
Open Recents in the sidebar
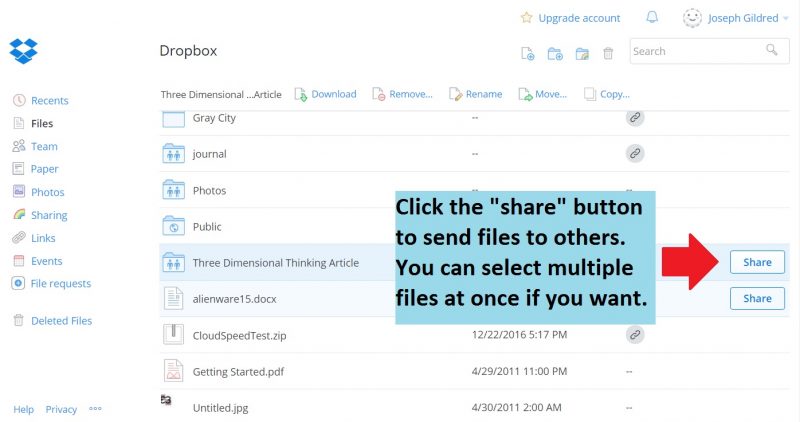coord(49,101)
